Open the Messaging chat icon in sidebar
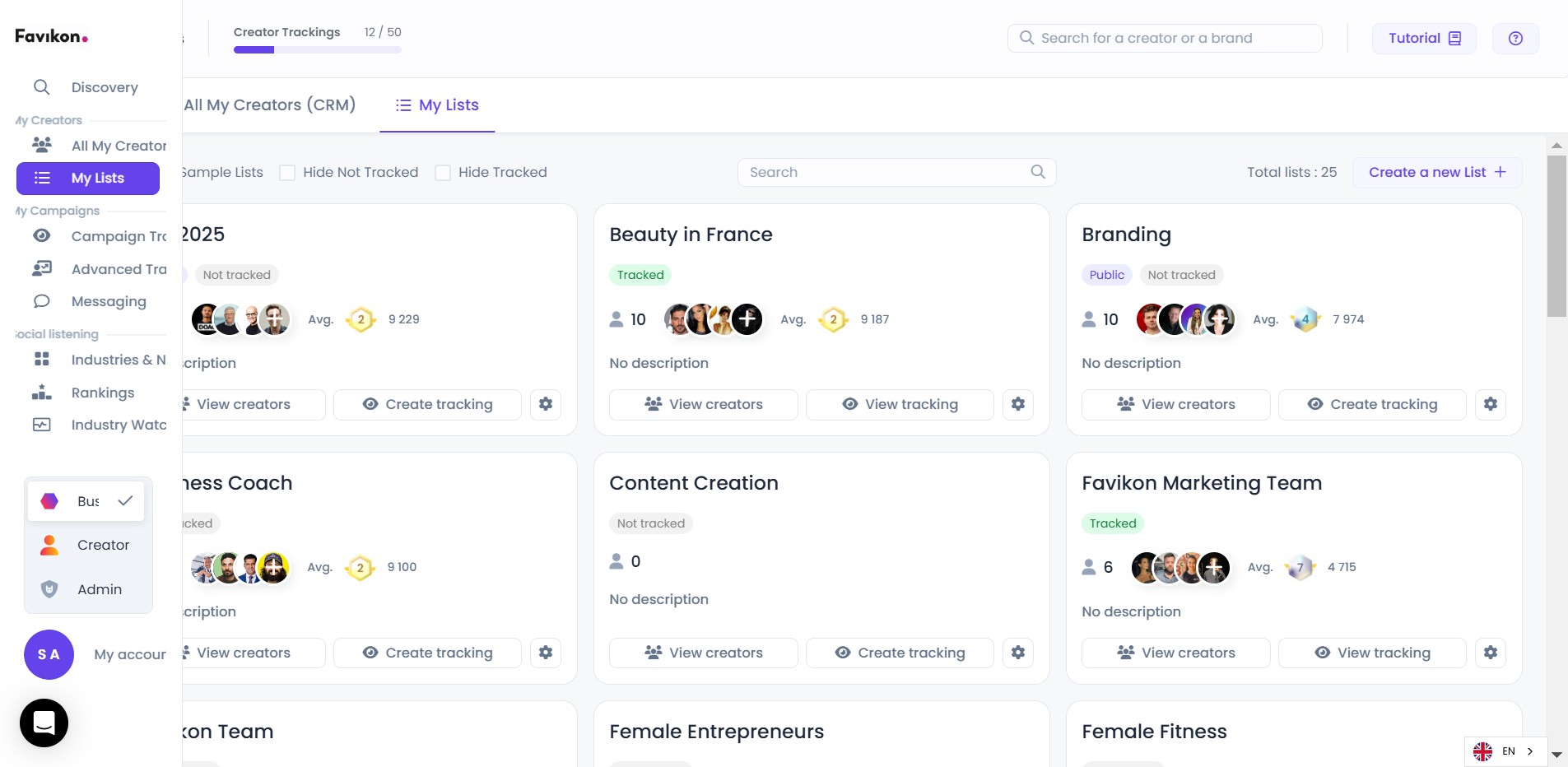The width and height of the screenshot is (1568, 767). (41, 301)
